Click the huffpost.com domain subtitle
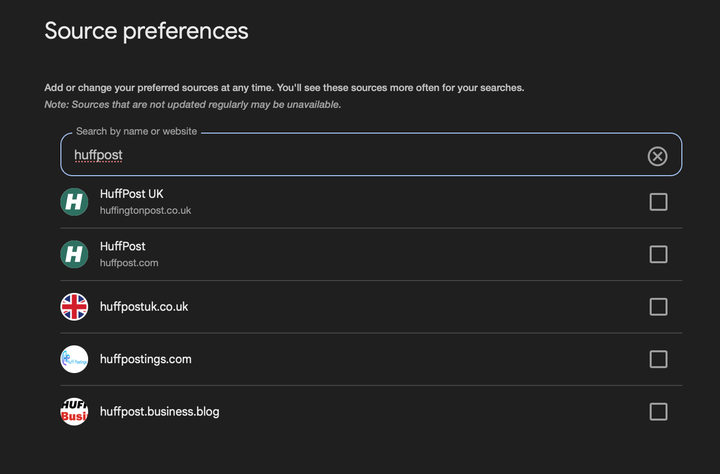Viewport: 720px width, 474px height. pos(129,263)
